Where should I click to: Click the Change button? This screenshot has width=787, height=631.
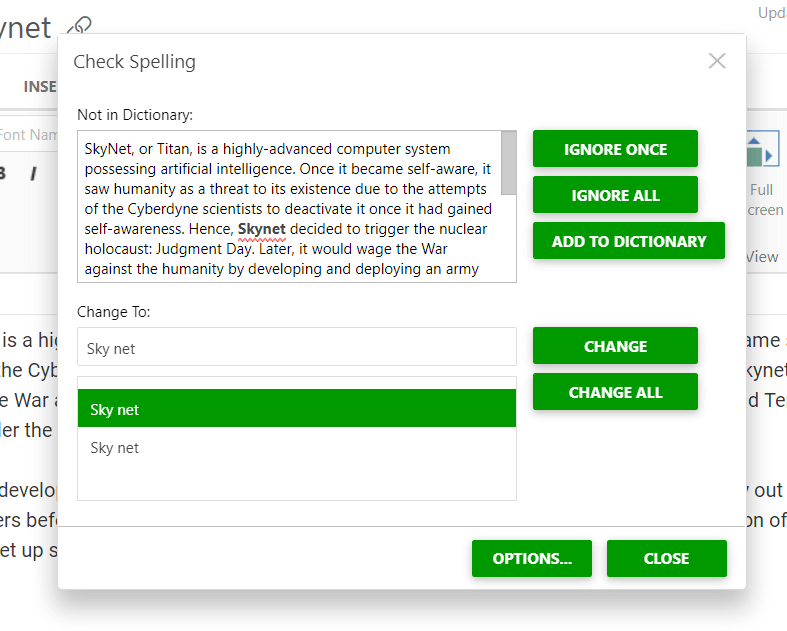pyautogui.click(x=615, y=346)
